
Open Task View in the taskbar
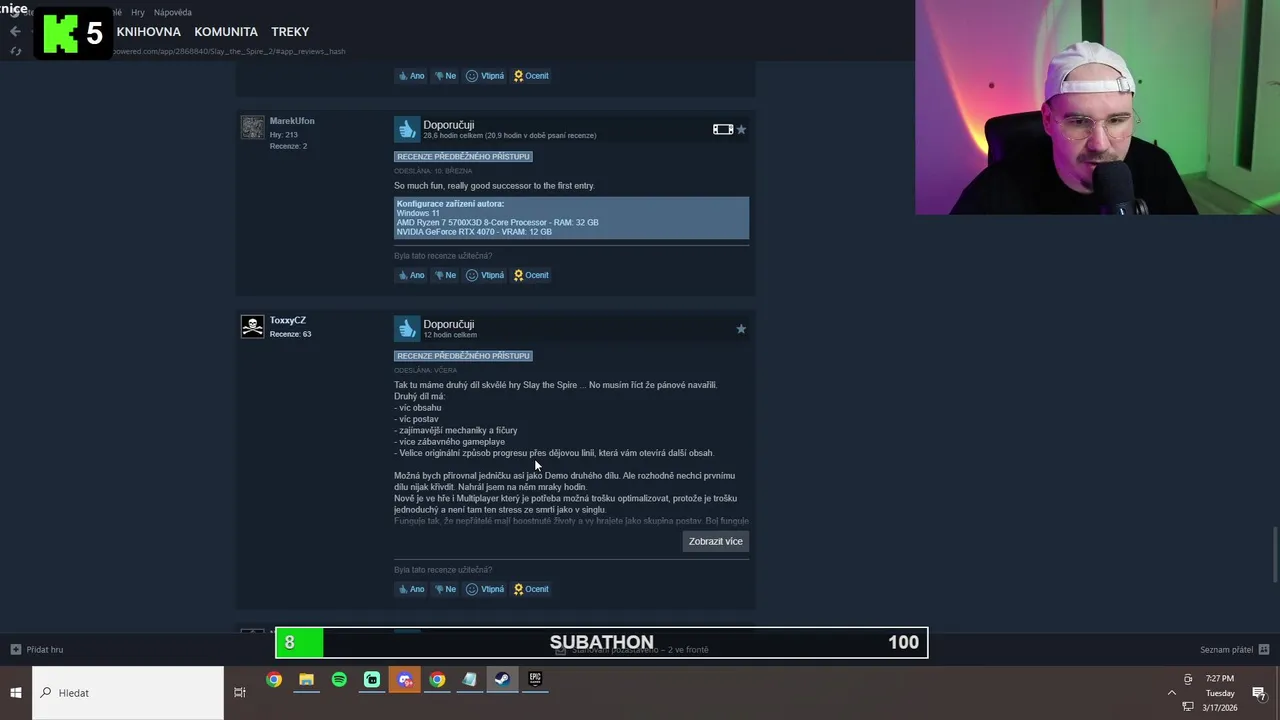pyautogui.click(x=240, y=692)
